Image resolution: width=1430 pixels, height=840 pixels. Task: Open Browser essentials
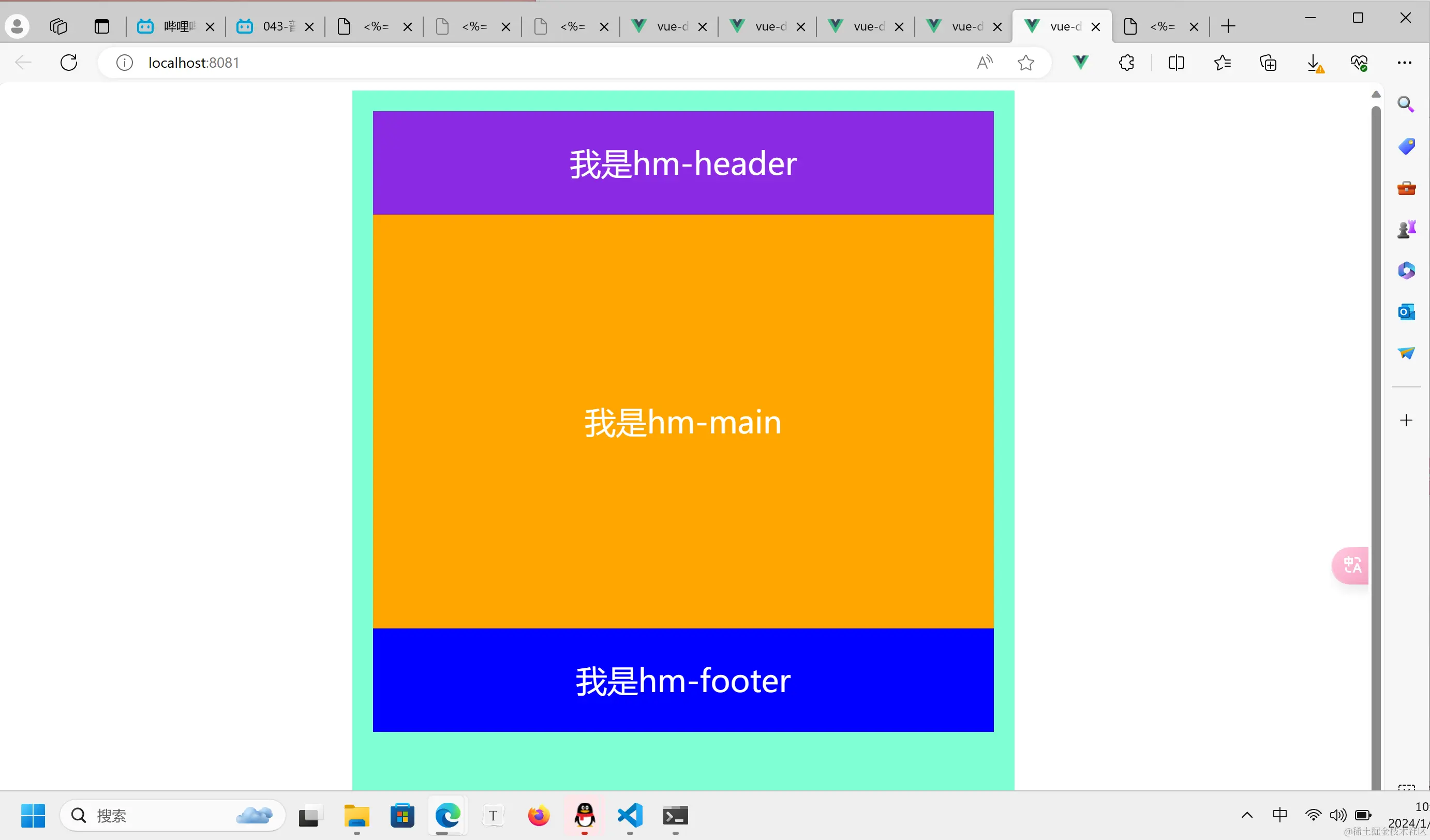1360,63
